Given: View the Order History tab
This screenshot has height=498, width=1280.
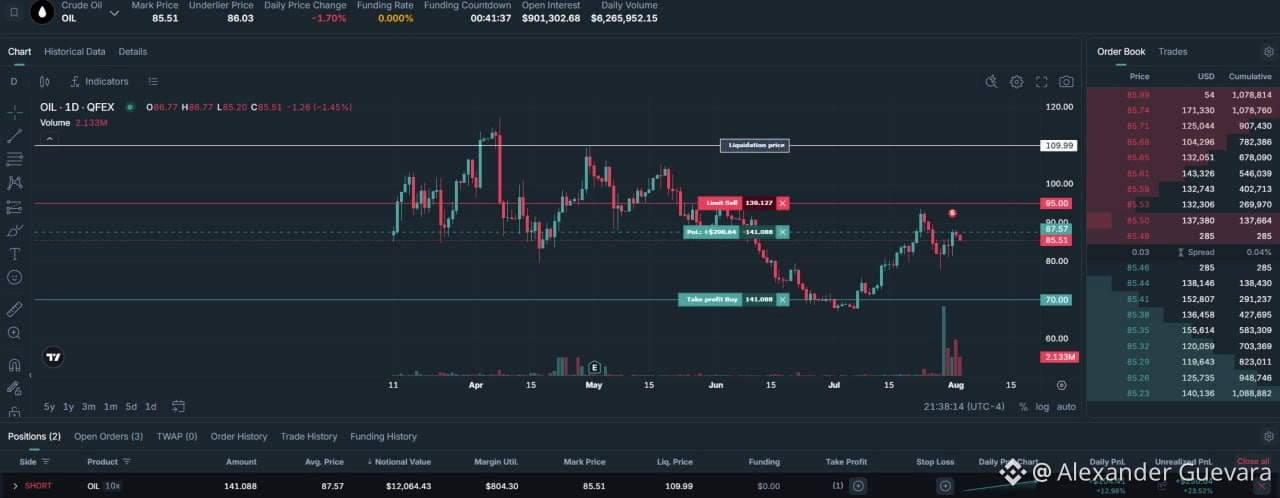Looking at the screenshot, I should tap(239, 437).
